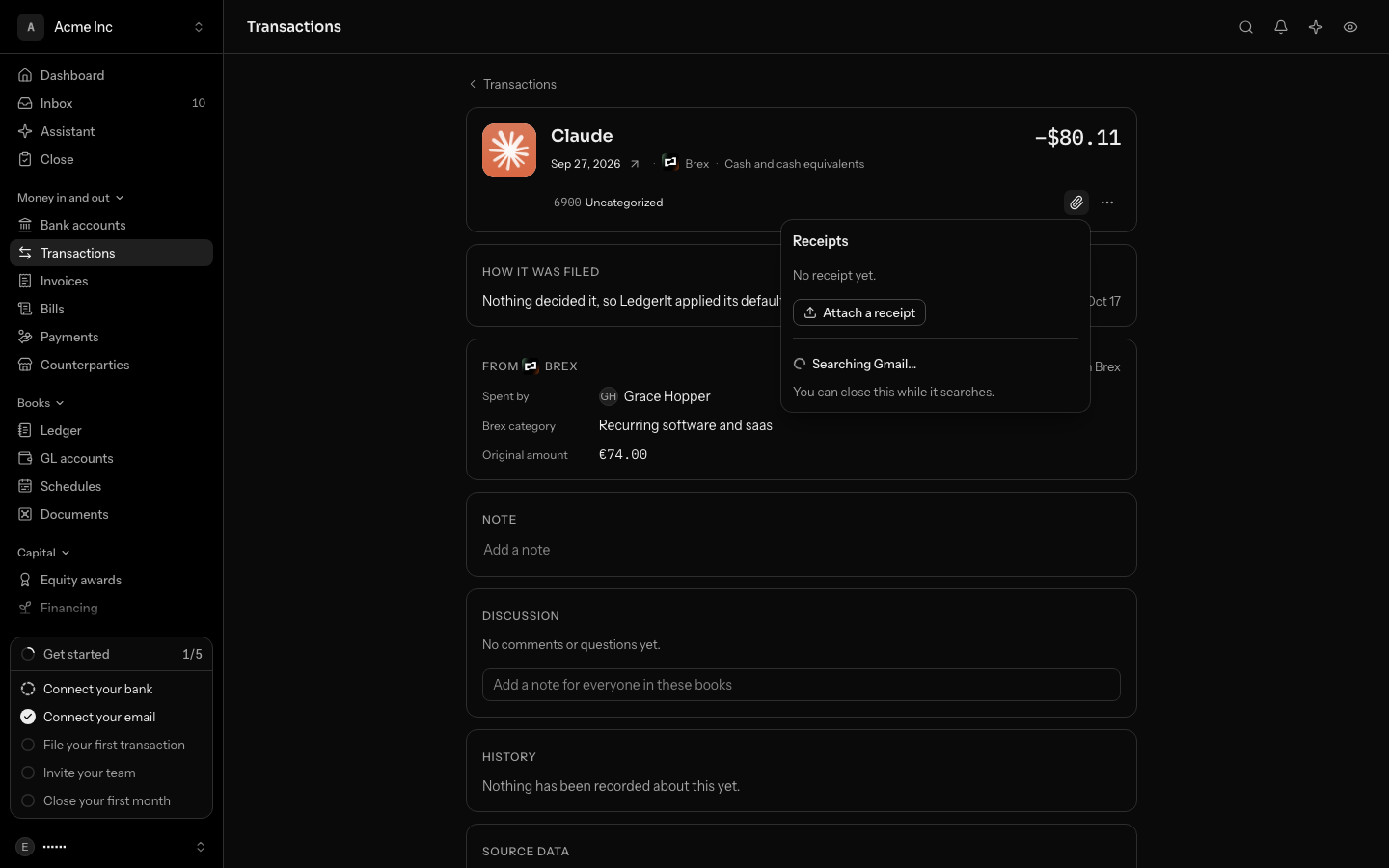The height and width of the screenshot is (868, 1389).
Task: Select Close your first month step
Action: (x=111, y=800)
